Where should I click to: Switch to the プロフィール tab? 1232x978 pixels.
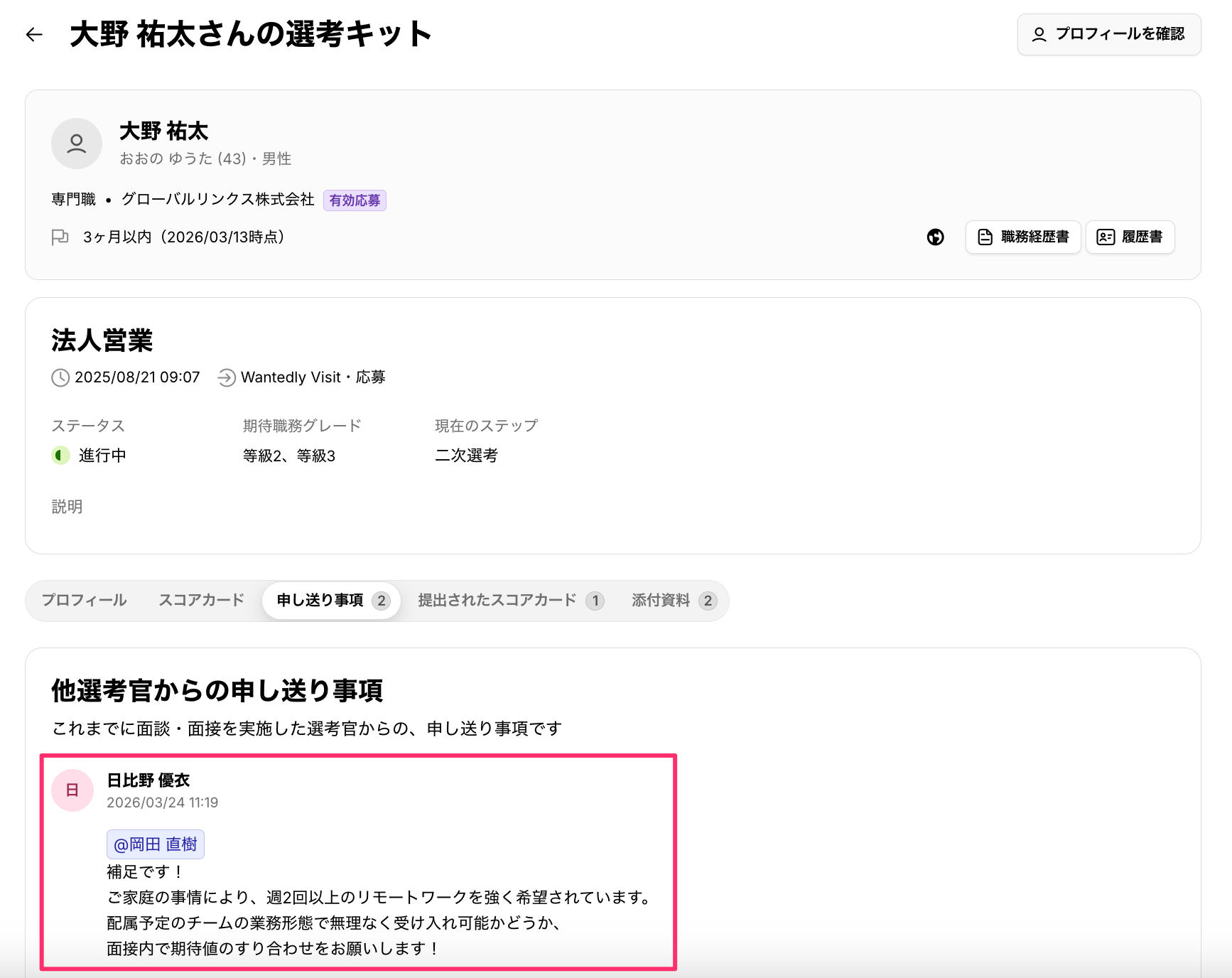point(84,601)
